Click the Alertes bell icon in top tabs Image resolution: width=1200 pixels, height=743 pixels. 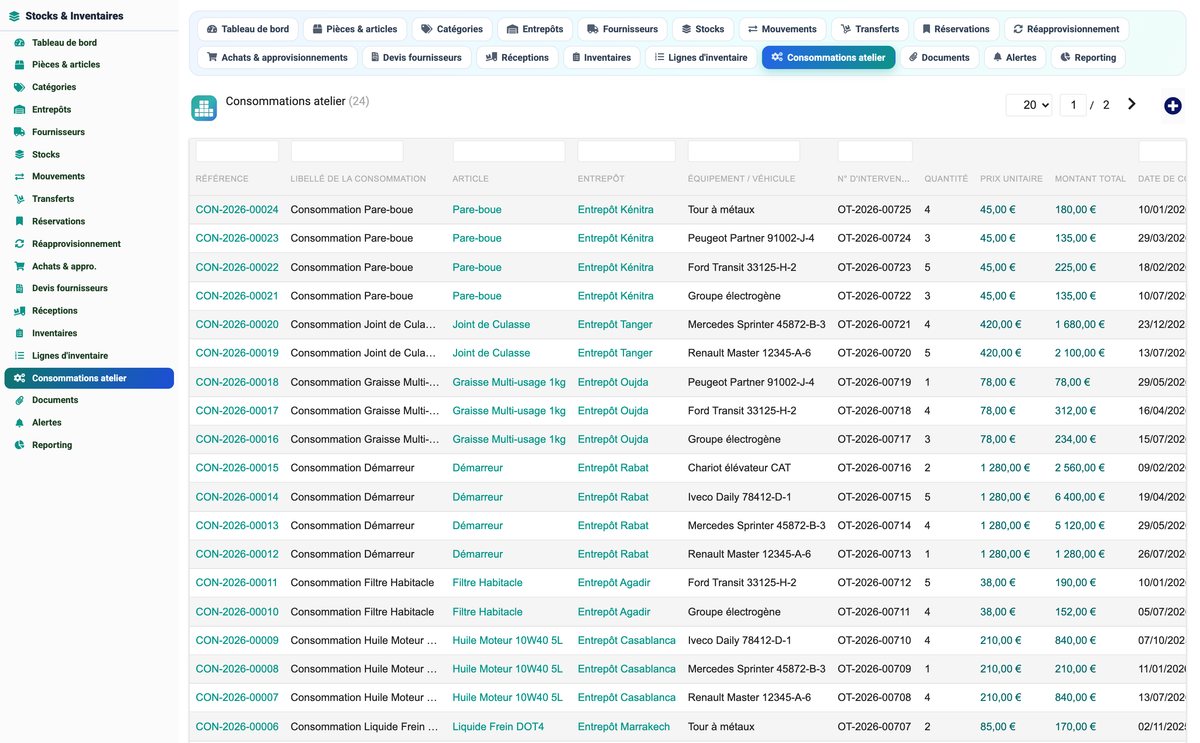[x=997, y=58]
